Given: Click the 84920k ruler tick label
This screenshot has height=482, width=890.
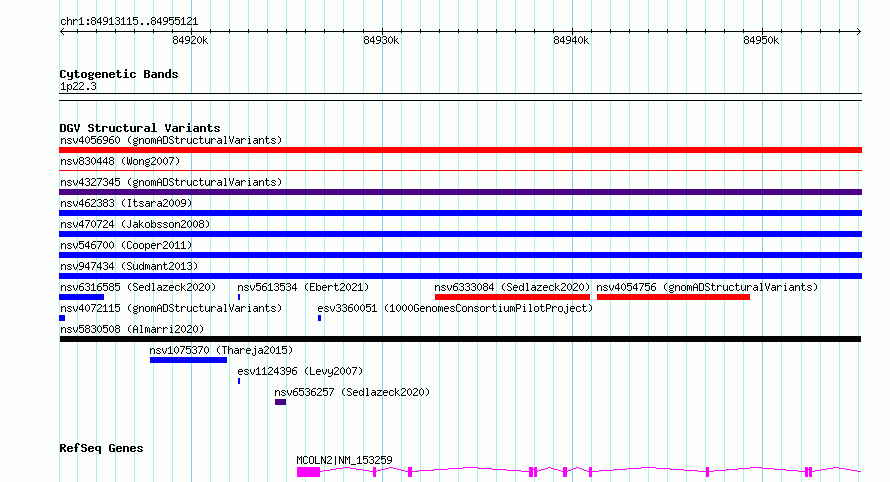Looking at the screenshot, I should pyautogui.click(x=190, y=40).
